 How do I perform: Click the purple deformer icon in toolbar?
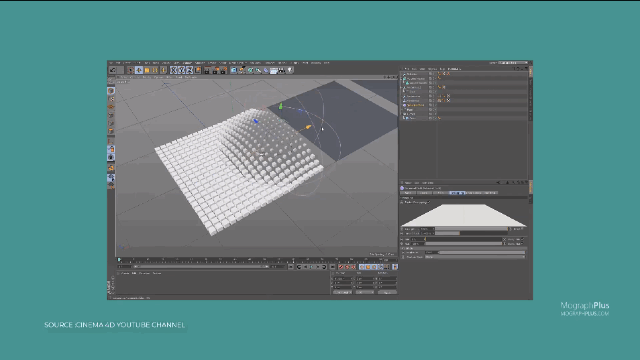pos(266,70)
